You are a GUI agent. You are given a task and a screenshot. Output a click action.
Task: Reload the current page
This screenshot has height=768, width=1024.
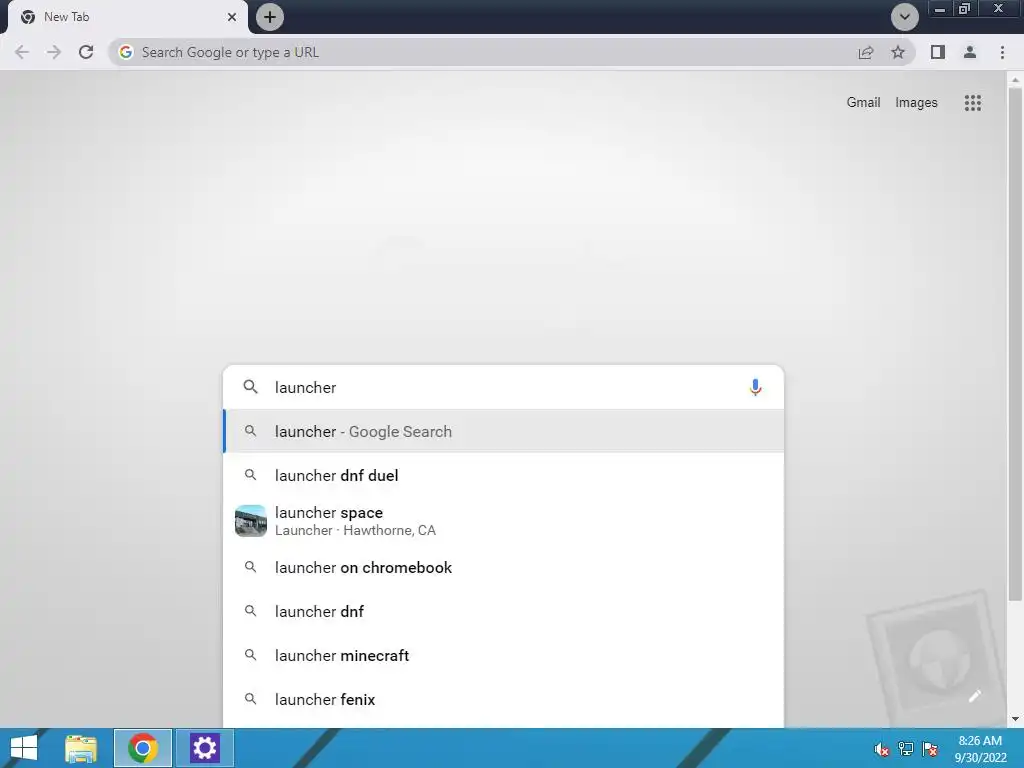(86, 52)
